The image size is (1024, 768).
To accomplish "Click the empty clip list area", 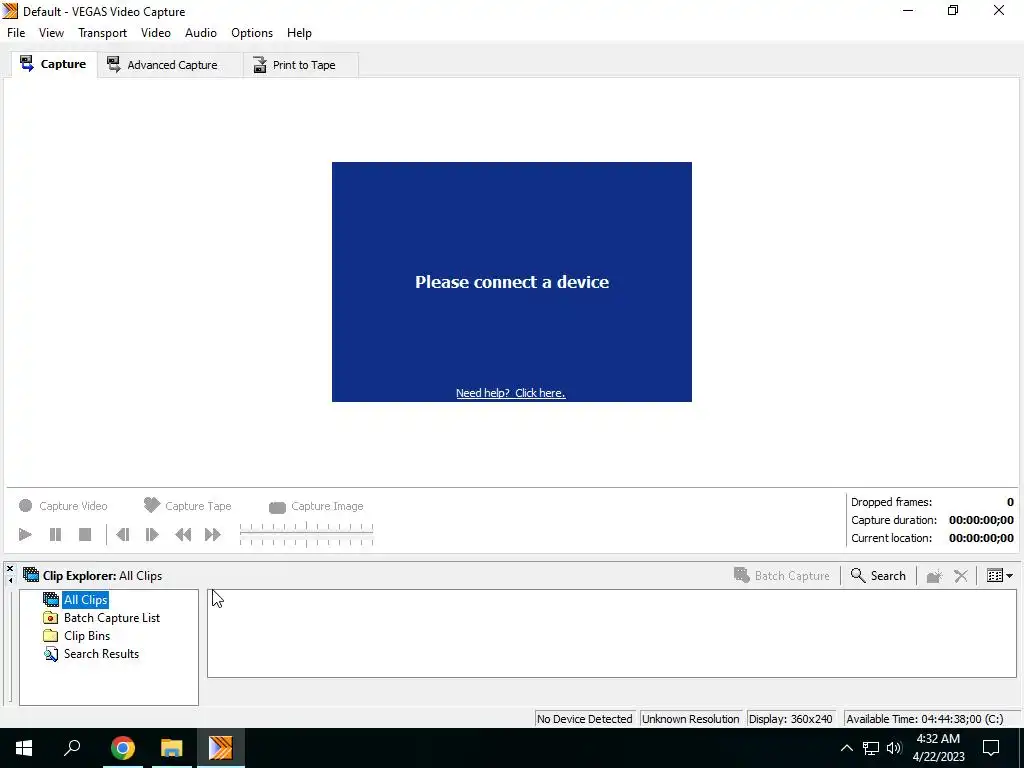I will click(611, 633).
